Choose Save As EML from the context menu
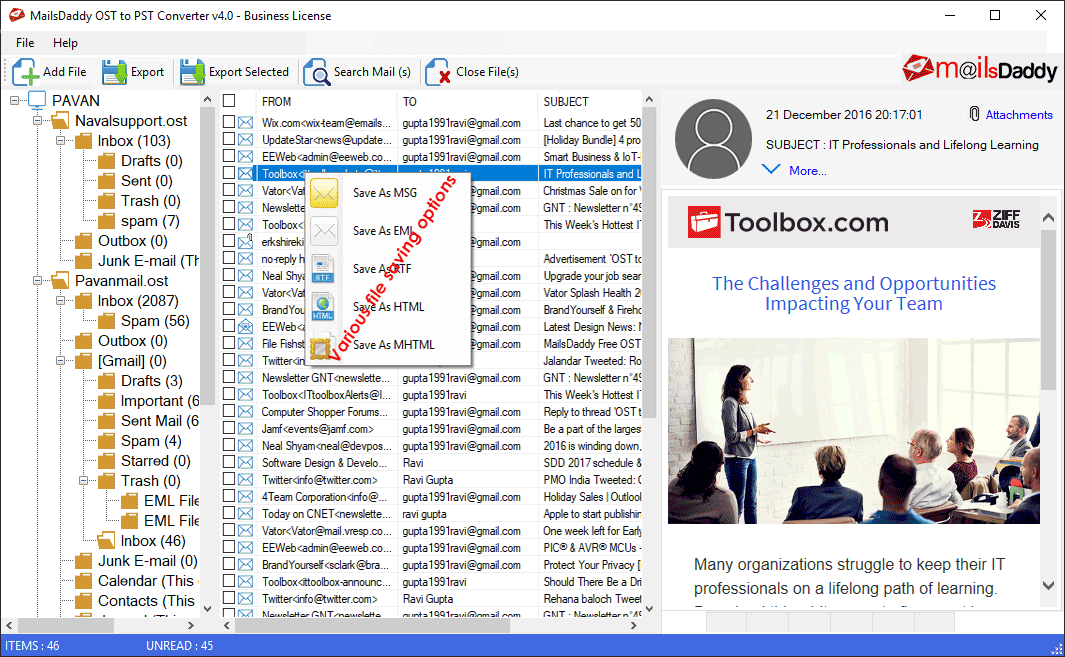The image size is (1065, 657). pyautogui.click(x=388, y=231)
